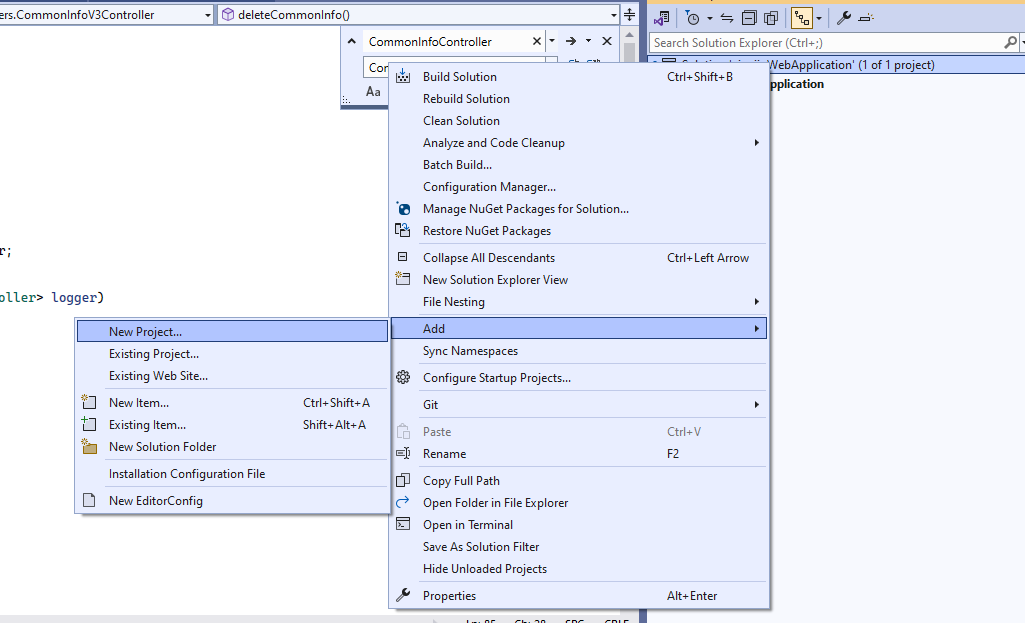Click the magnifier in Solution Explorer search
1025x623 pixels.
point(1011,42)
